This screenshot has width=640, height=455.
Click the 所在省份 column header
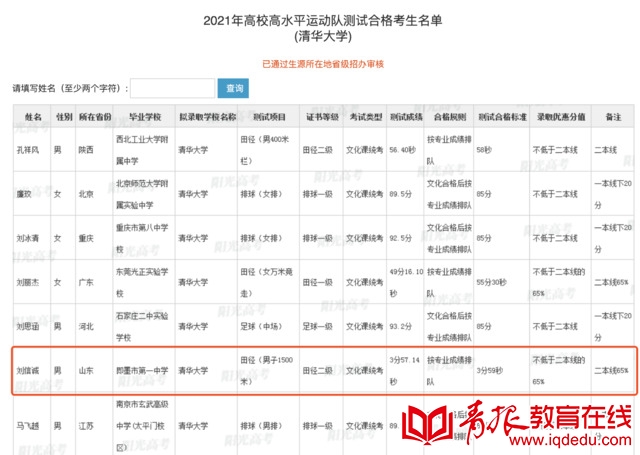pos(94,117)
